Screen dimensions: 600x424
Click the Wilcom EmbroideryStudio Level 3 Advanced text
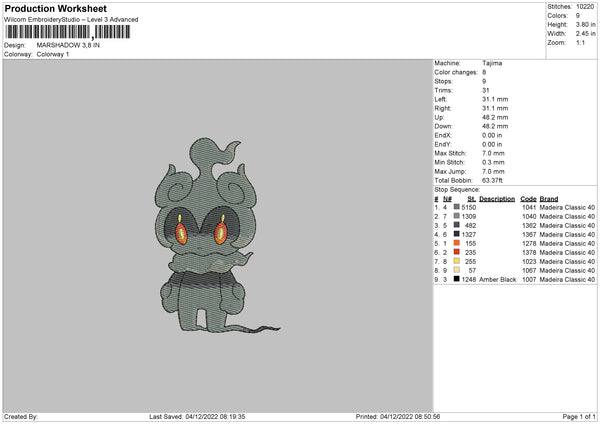71,20
